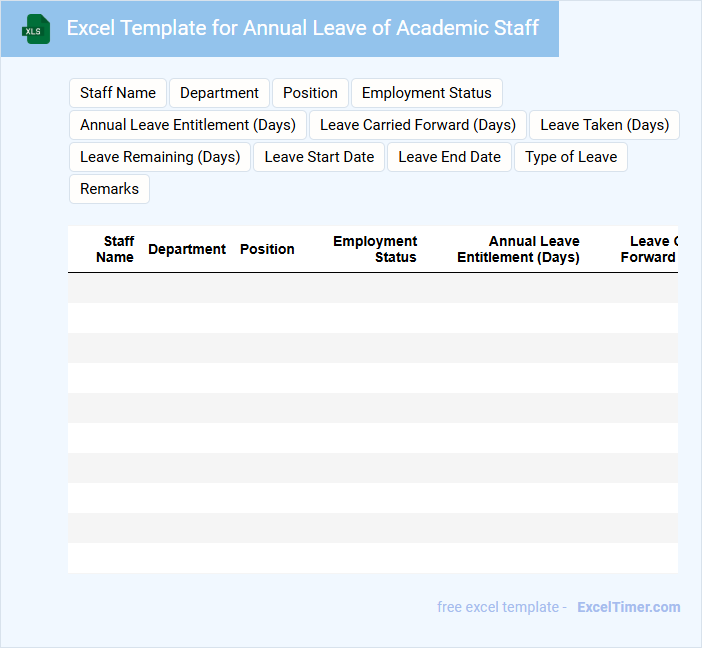Select the Remarks tag

tap(109, 189)
